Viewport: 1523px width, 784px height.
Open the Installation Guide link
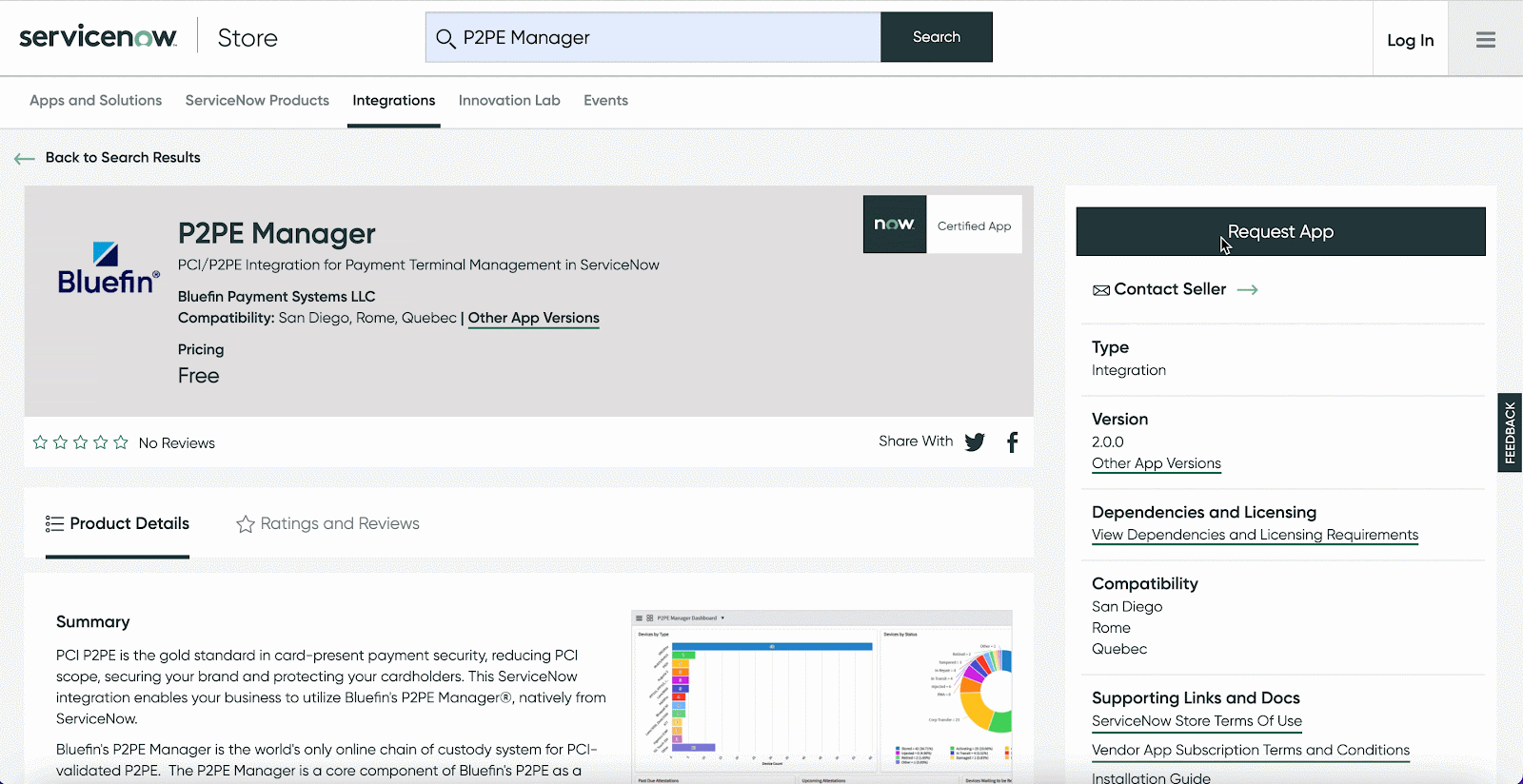1151,777
